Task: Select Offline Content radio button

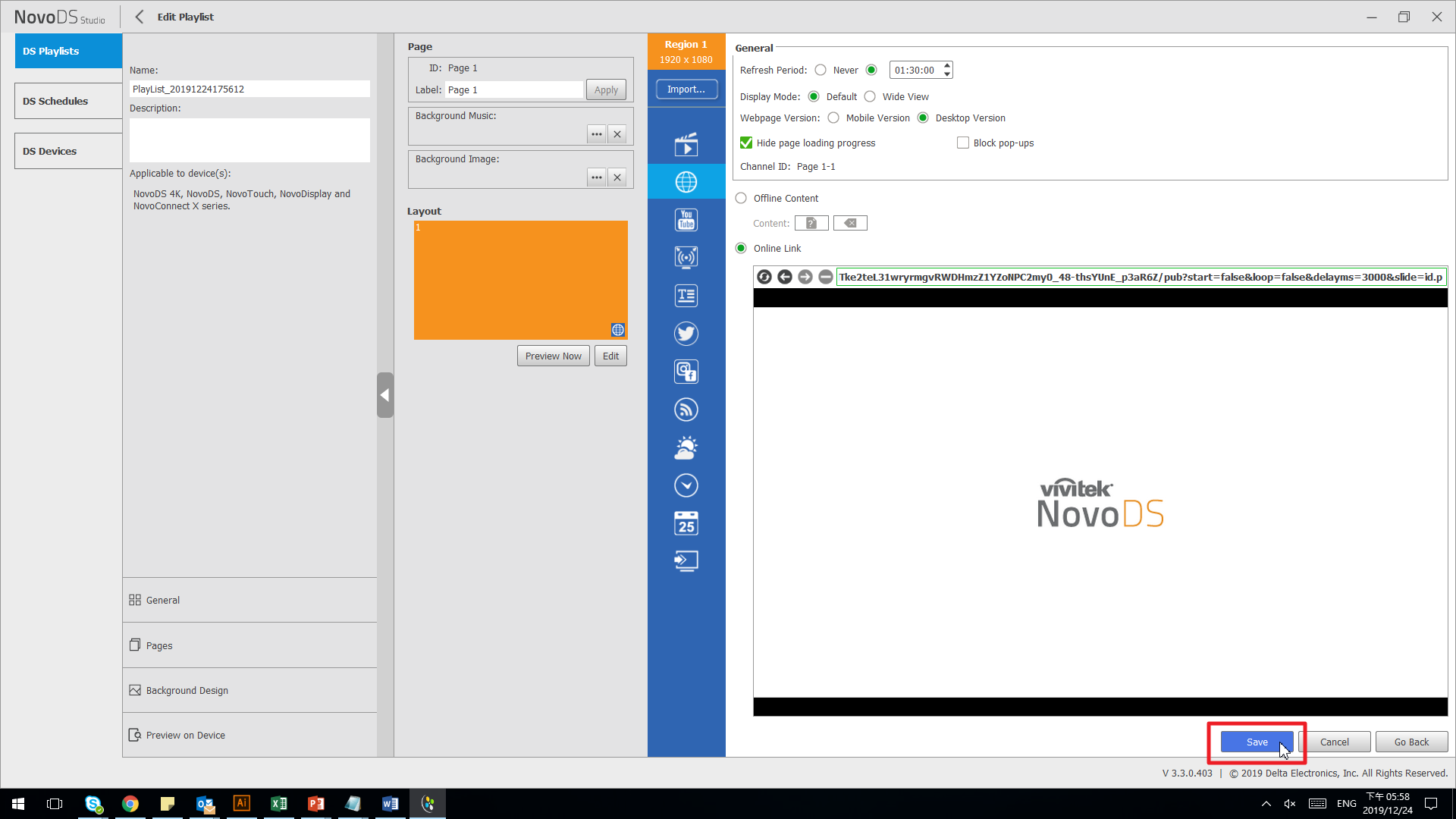Action: click(x=741, y=198)
